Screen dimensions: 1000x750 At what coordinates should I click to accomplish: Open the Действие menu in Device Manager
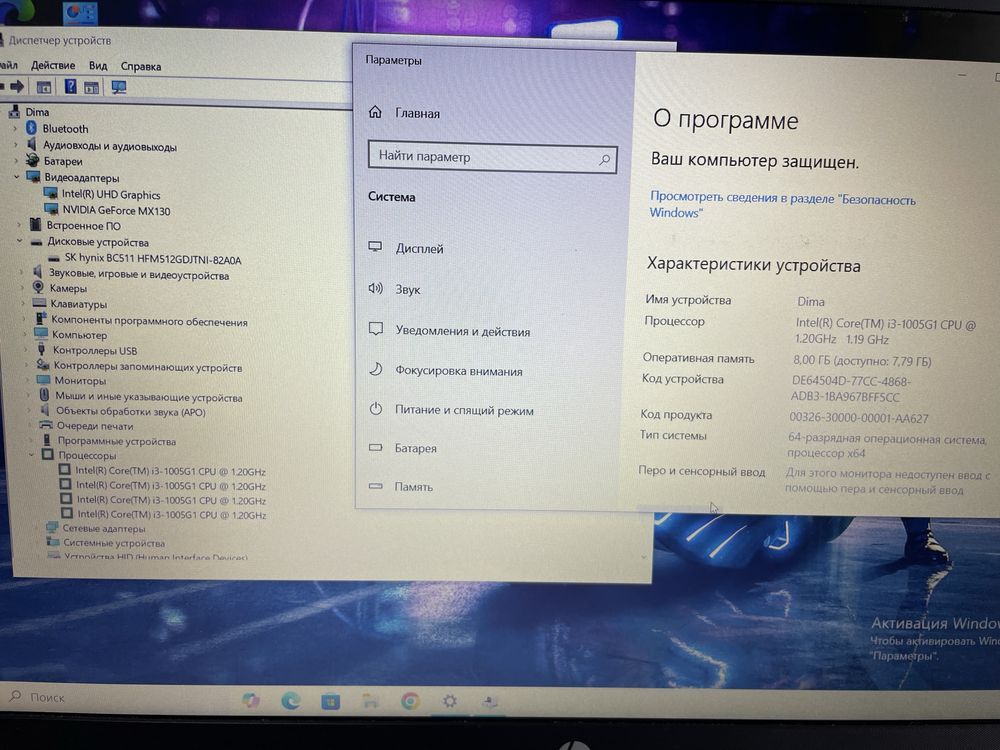coord(53,65)
